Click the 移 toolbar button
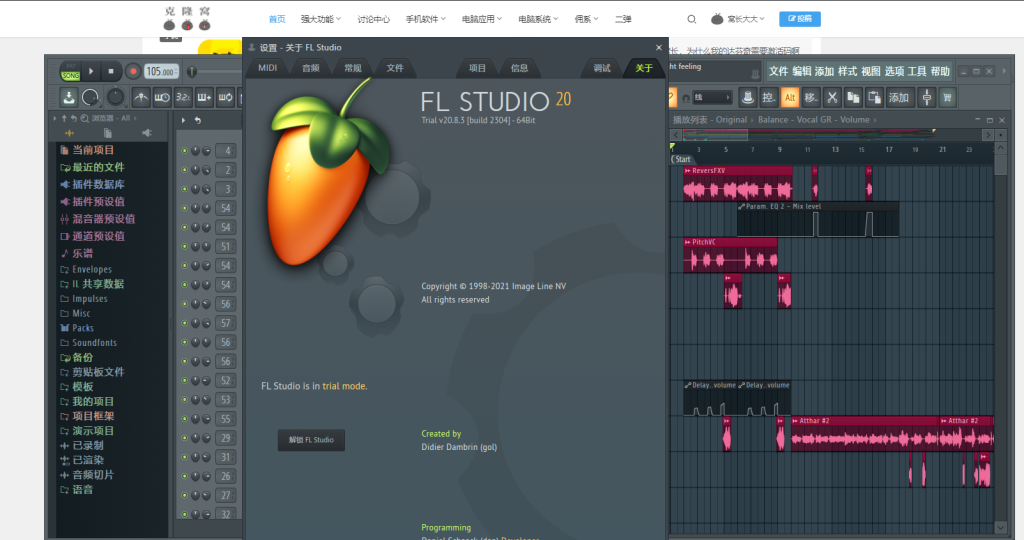This screenshot has width=1024, height=540. pos(810,98)
